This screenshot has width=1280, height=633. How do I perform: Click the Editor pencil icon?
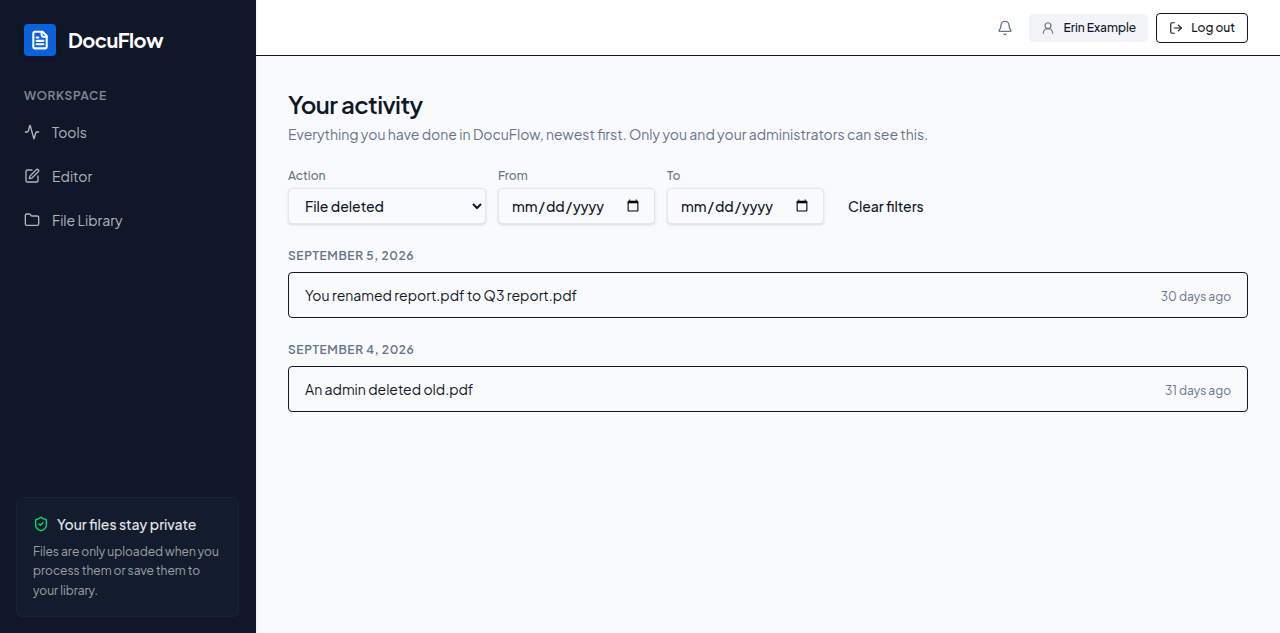tap(32, 176)
